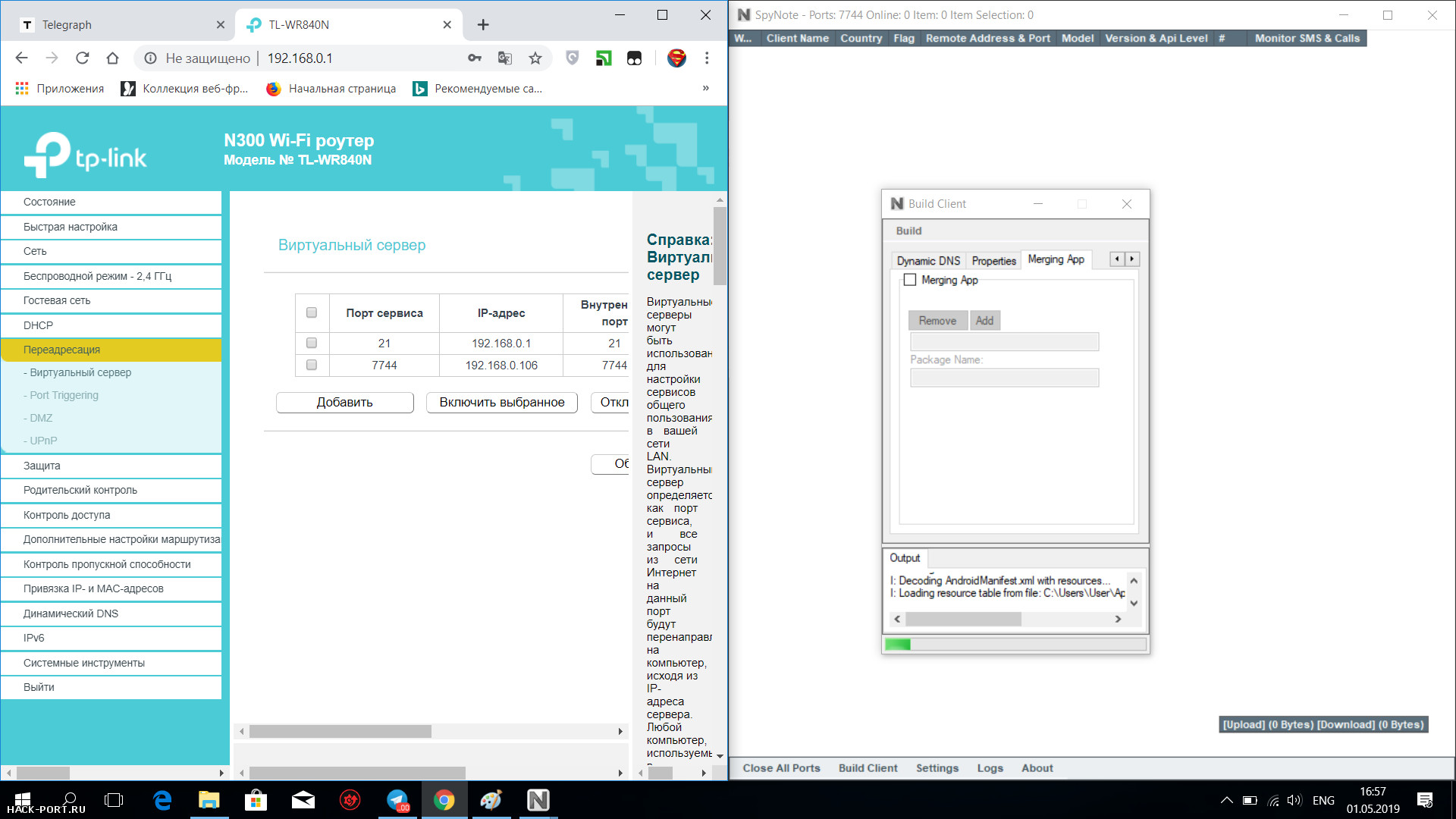Open the Build Client menu in SpyNote
Image resolution: width=1456 pixels, height=819 pixels.
868,768
